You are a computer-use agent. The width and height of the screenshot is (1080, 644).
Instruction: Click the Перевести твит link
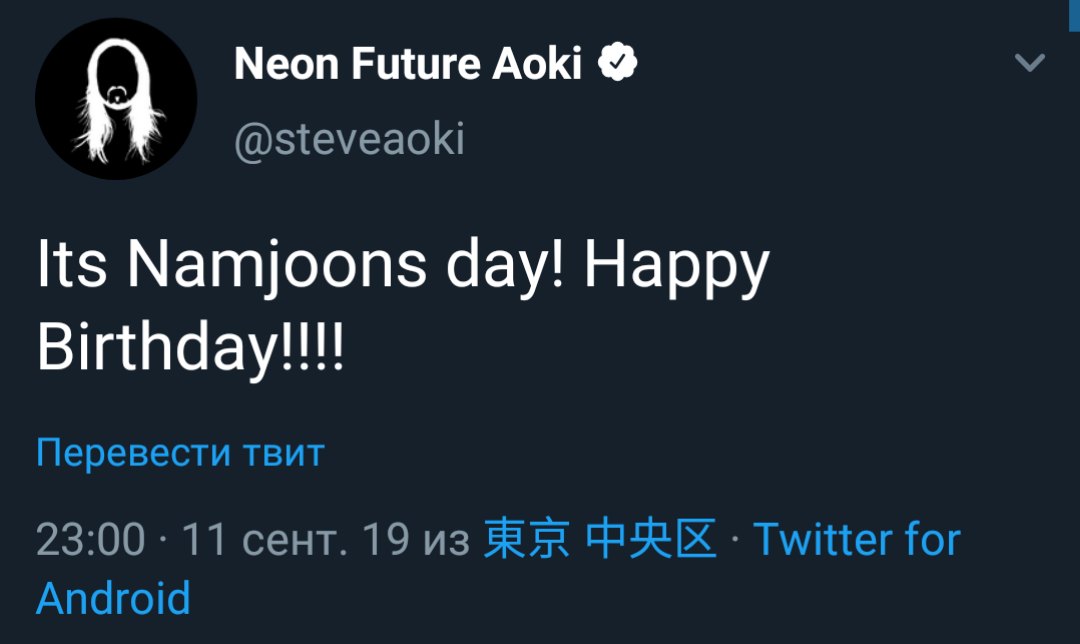click(x=180, y=453)
